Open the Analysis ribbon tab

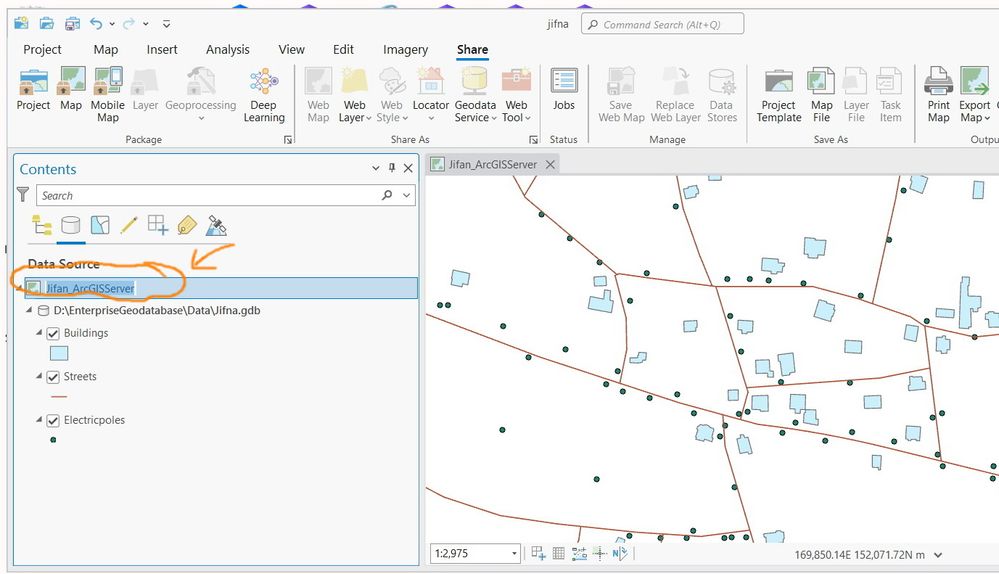(228, 50)
